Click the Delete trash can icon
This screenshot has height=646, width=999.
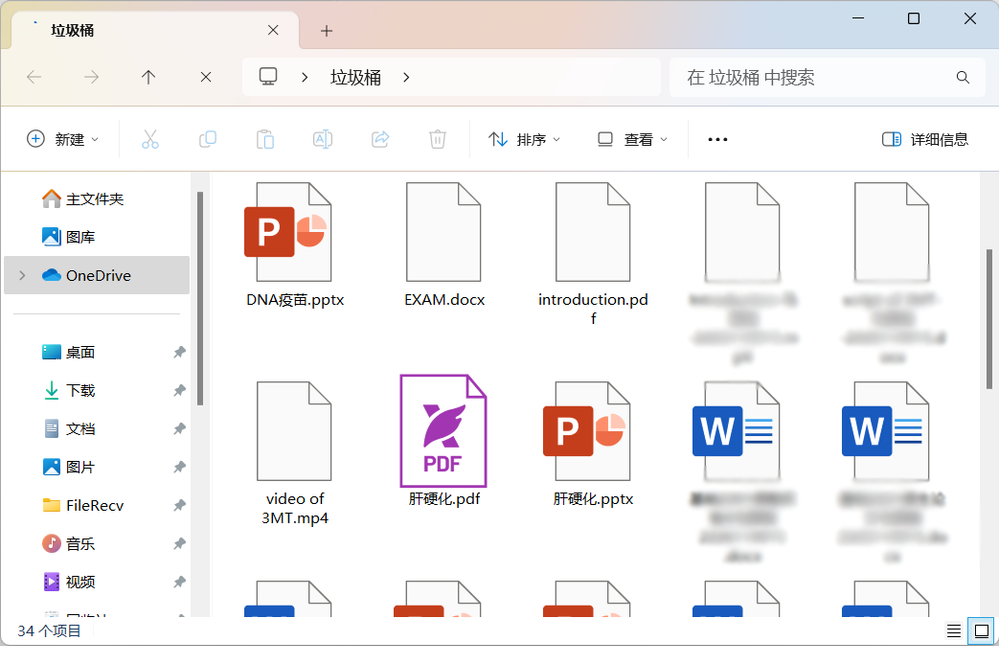click(438, 139)
